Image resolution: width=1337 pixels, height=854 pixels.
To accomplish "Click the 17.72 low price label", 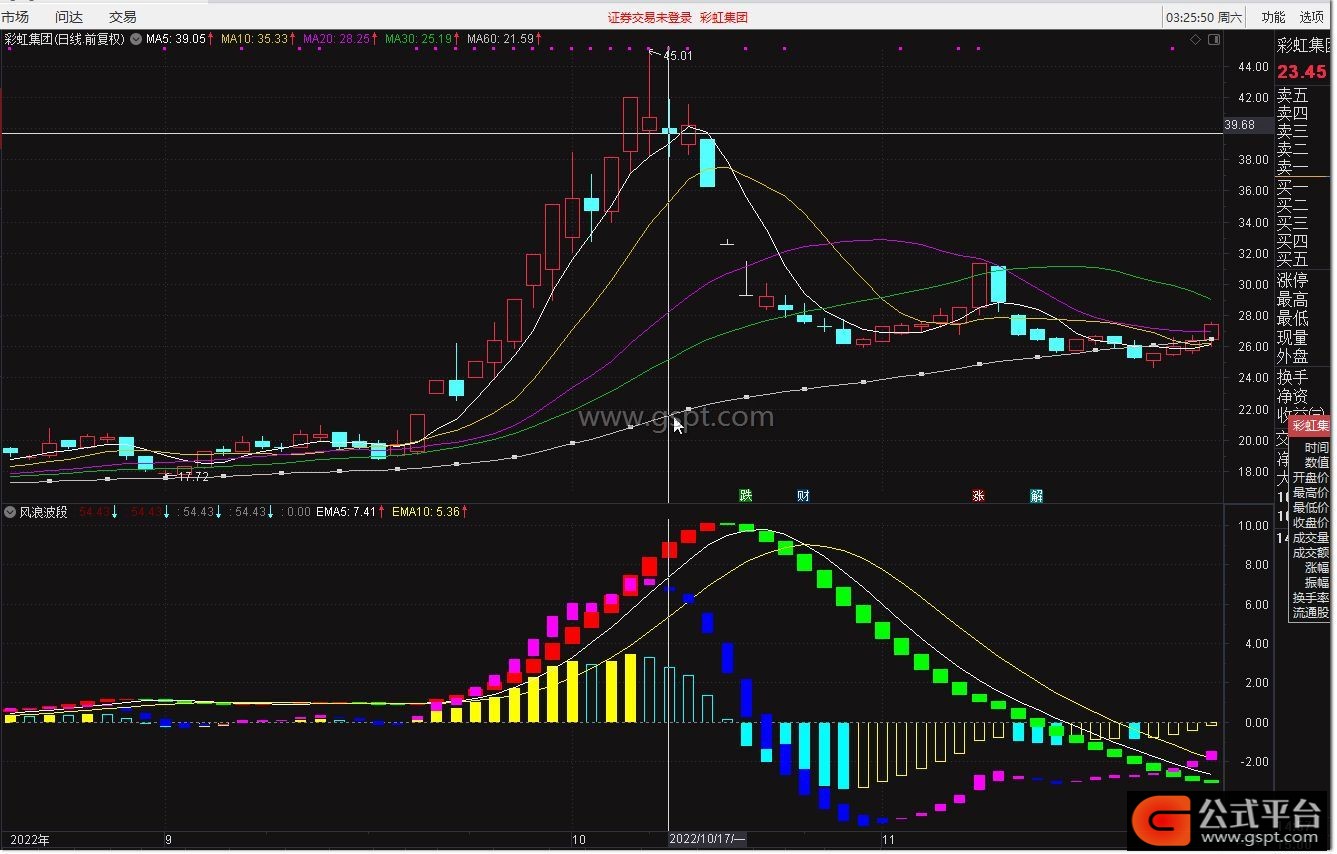I will click(193, 477).
